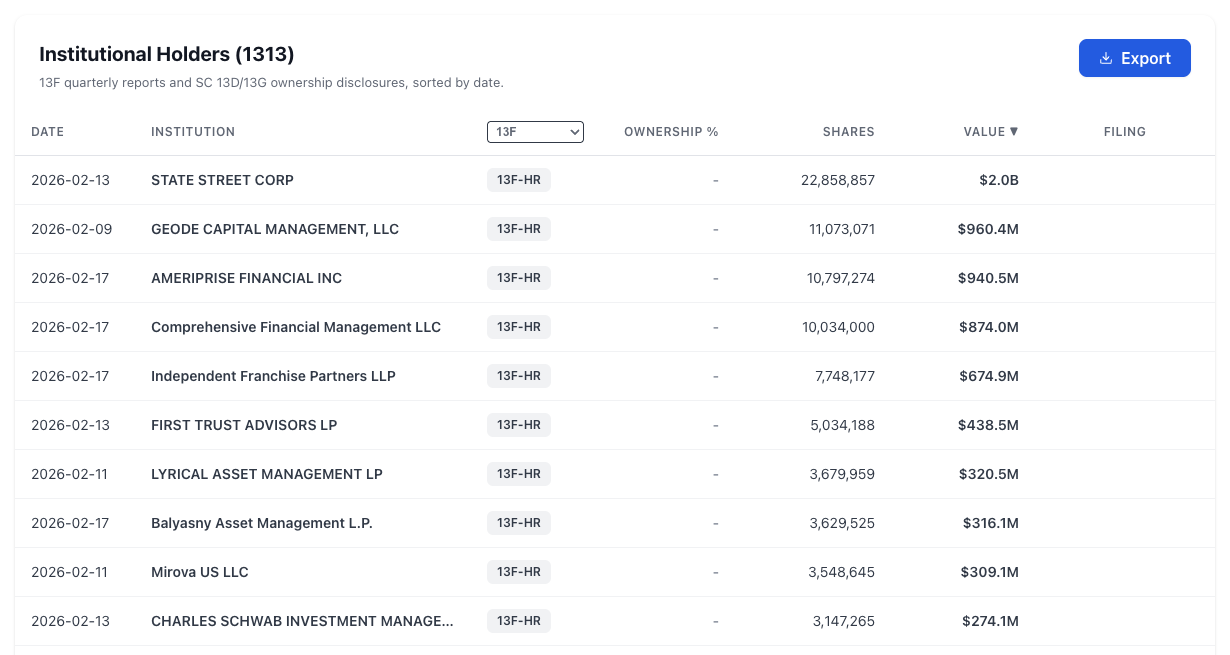Image resolution: width=1230 pixels, height=655 pixels.
Task: Click the date in Mirova US row
Action: pos(69,572)
